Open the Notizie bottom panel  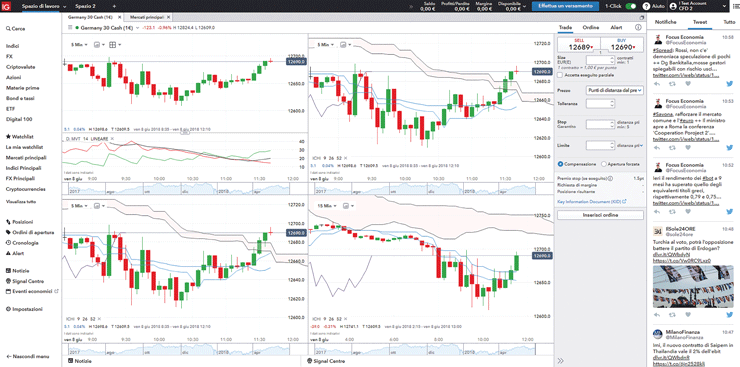[80, 361]
